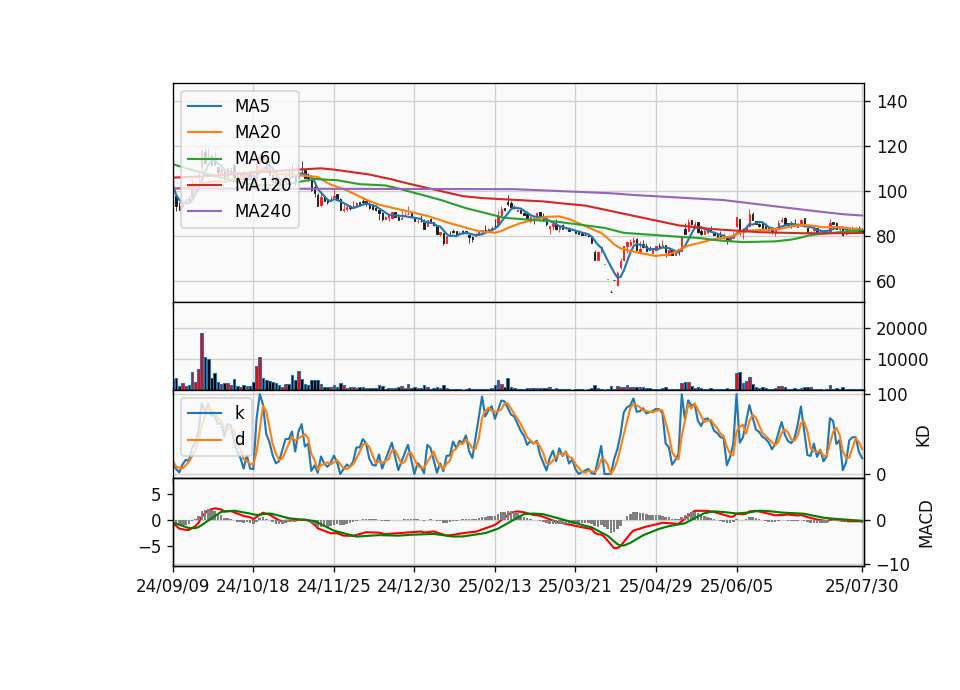Click the 24/09/09 date label
Viewport: 960px width, 690px height.
(x=173, y=586)
